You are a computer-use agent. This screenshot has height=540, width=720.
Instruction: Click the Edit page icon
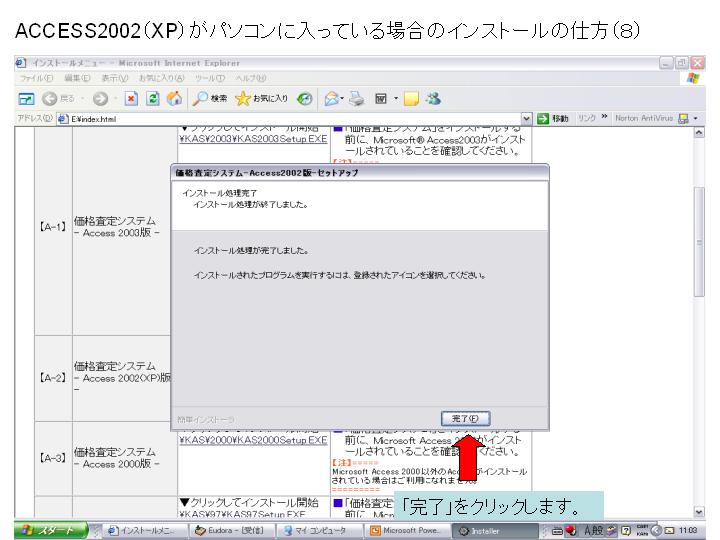pos(381,99)
